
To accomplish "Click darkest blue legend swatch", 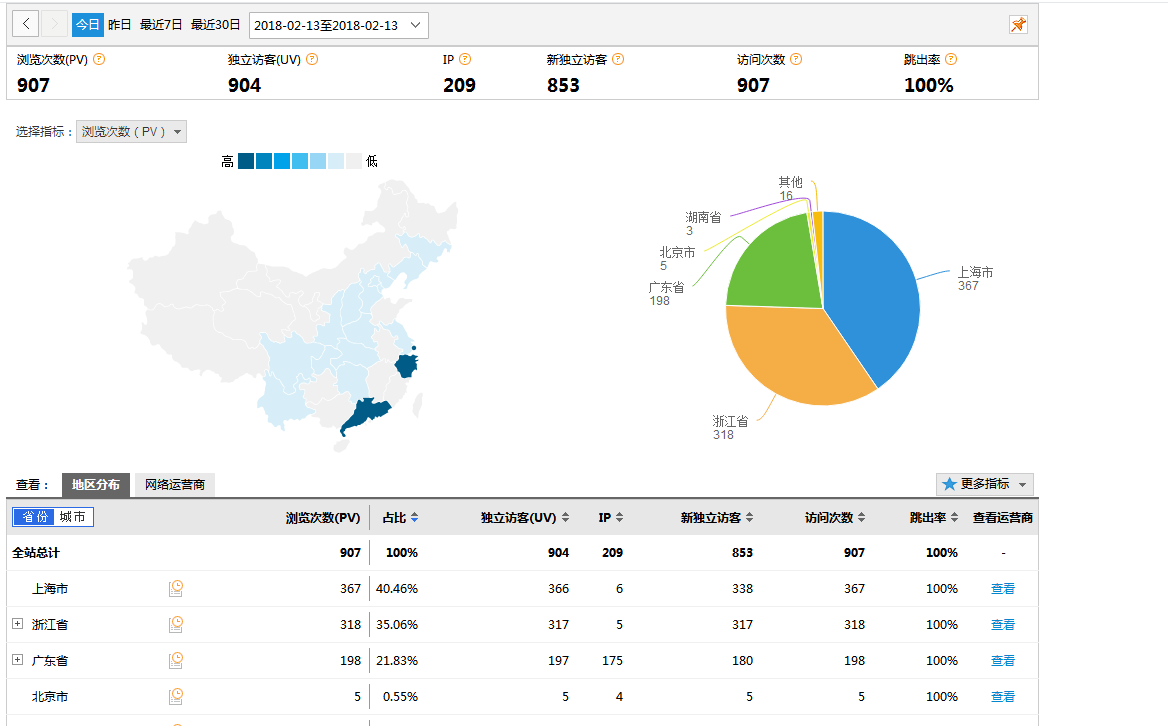I will click(246, 161).
